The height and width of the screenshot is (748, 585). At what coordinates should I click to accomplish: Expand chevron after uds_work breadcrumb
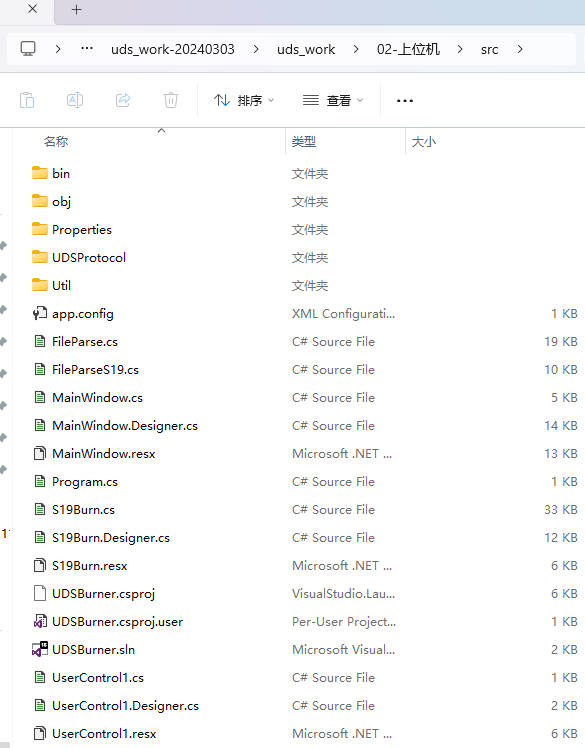(x=356, y=49)
